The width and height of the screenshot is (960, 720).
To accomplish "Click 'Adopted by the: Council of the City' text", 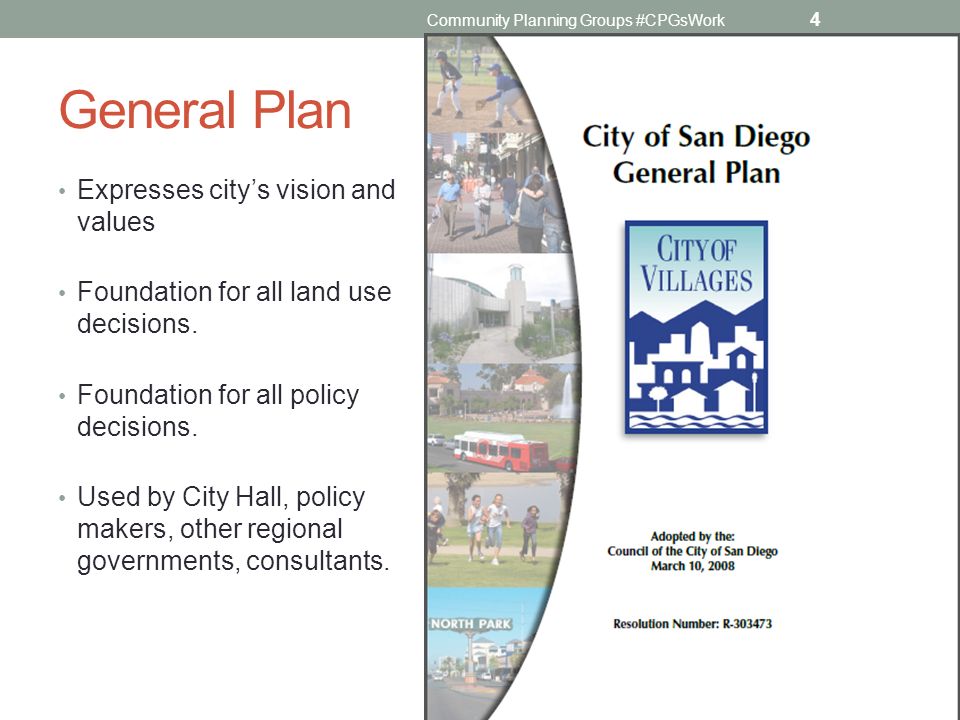I will click(x=692, y=544).
